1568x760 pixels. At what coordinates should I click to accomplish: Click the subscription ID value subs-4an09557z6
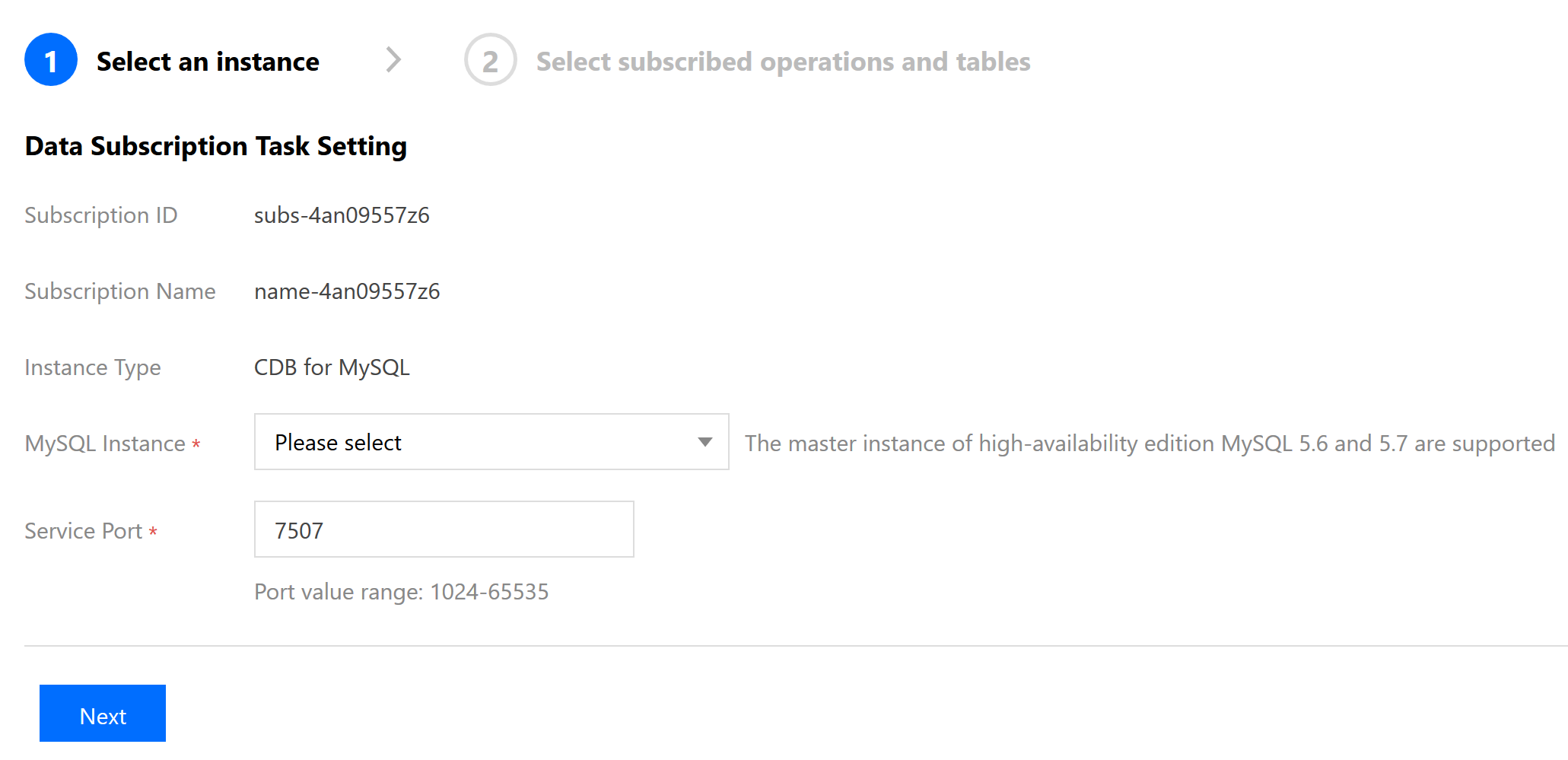point(342,215)
